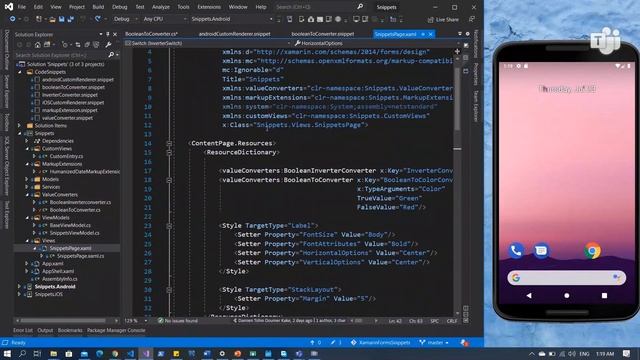
Task: Collapse the StackLayout Style region on line 30
Action: pyautogui.click(x=169, y=290)
